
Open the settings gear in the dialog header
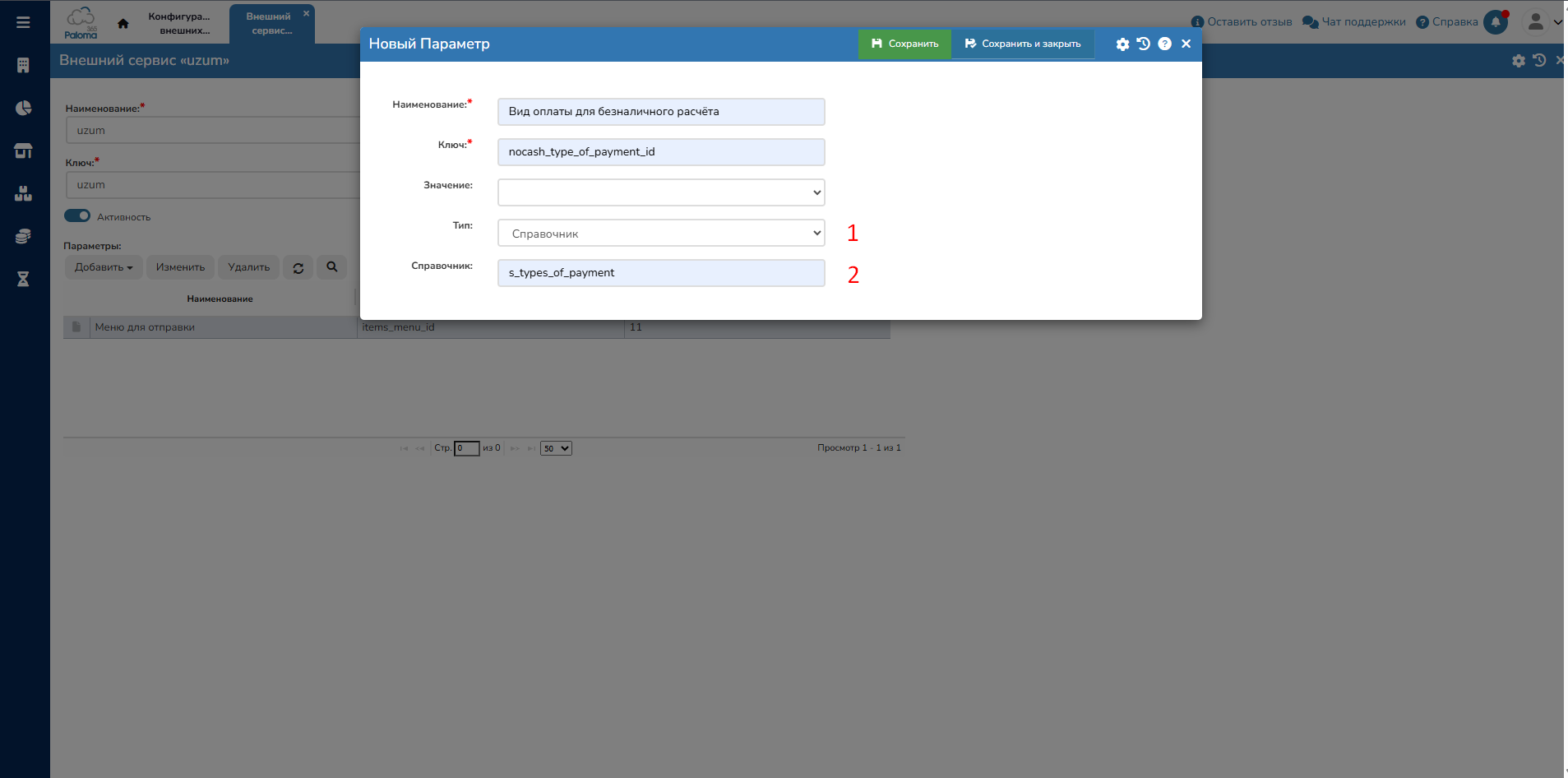coord(1122,44)
